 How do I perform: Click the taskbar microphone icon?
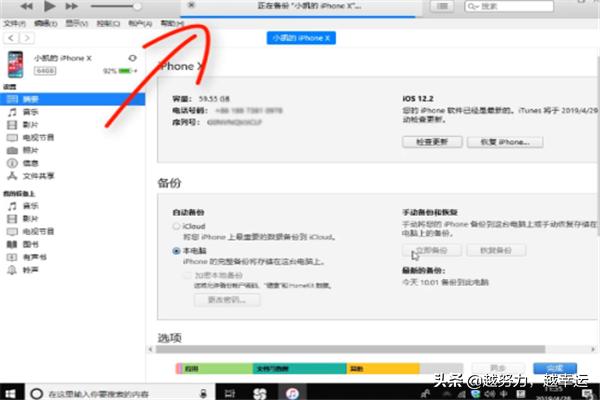click(x=203, y=393)
